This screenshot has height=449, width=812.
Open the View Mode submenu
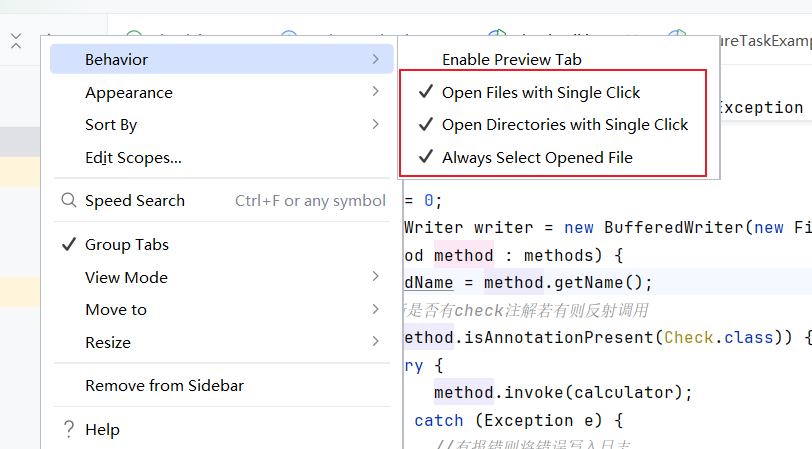click(x=126, y=277)
